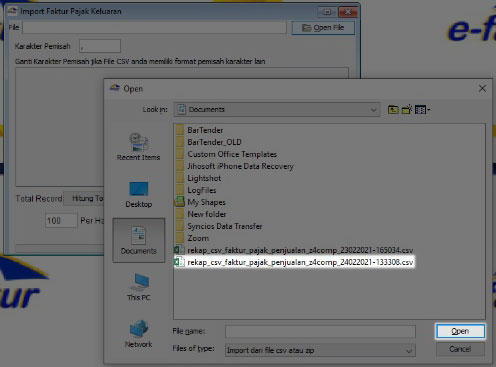Open This PC location in sidebar
Screen dimensions: 496x367
click(139, 287)
